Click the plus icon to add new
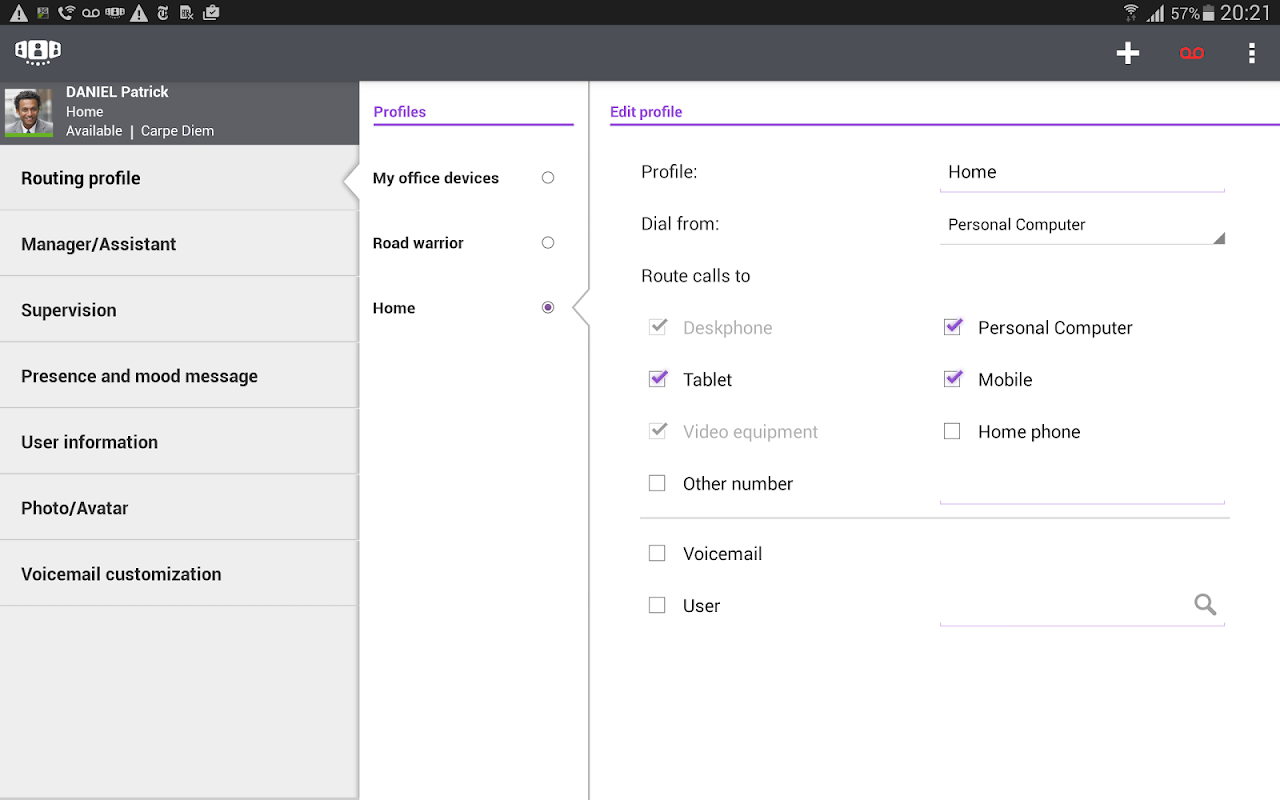1280x800 pixels. coord(1128,54)
